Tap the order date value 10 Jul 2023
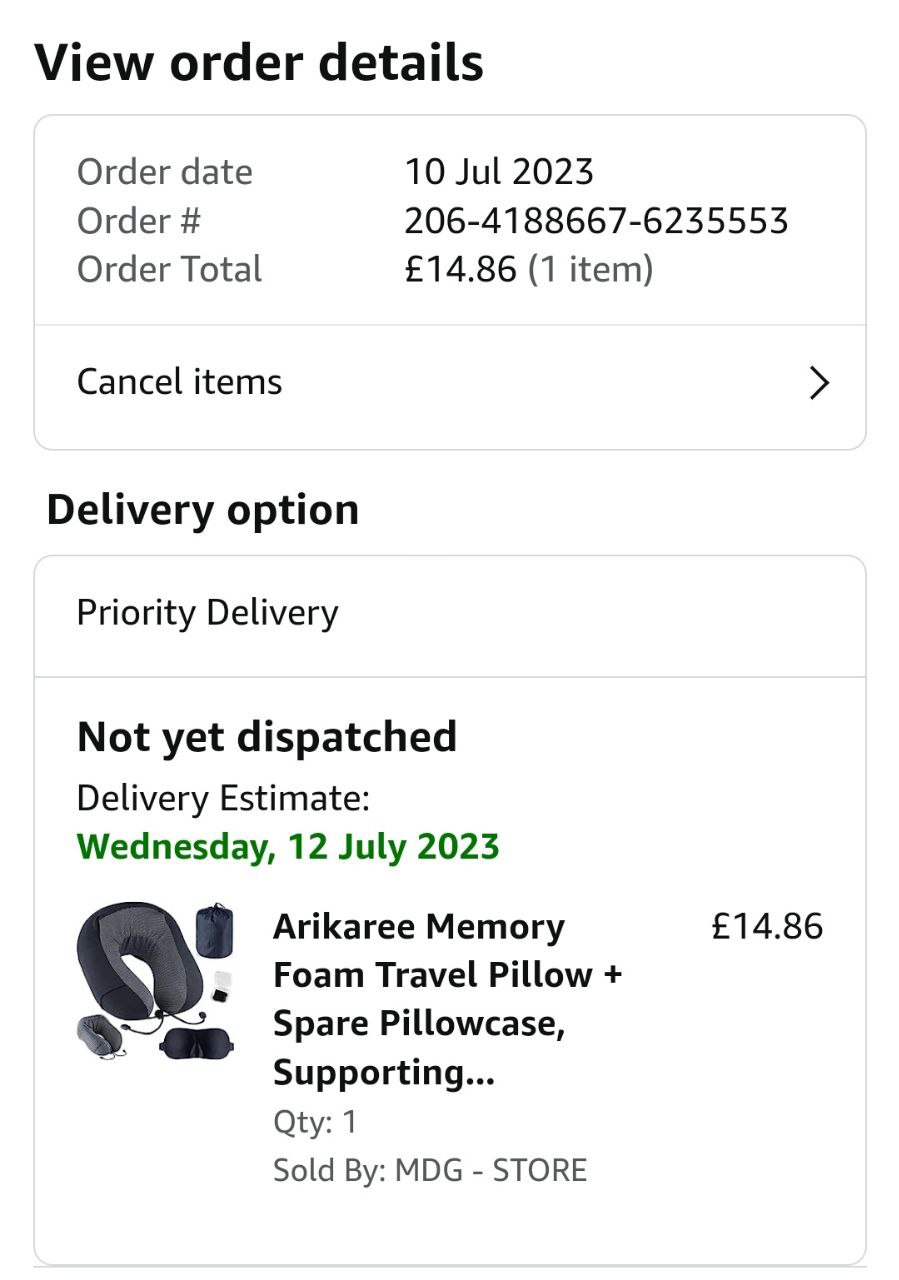 [499, 172]
